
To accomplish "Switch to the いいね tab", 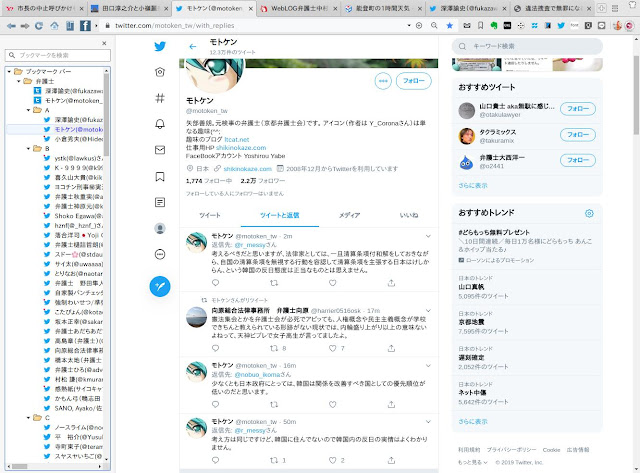I will (409, 215).
